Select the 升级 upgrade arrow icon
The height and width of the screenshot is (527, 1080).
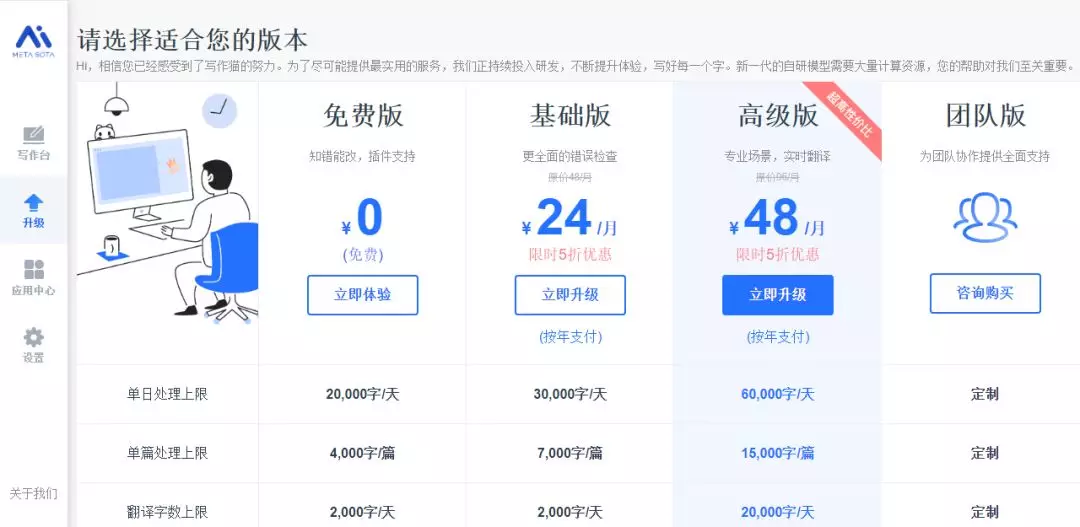tap(33, 202)
